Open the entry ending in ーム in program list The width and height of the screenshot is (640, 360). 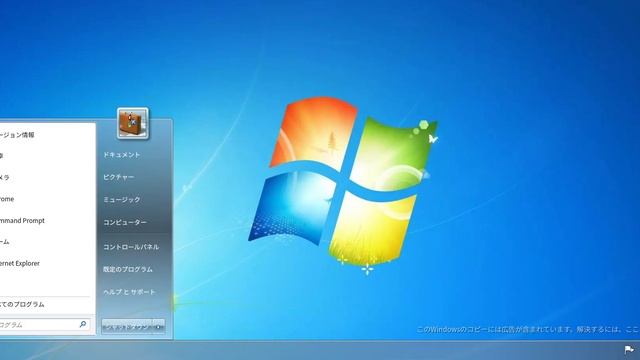click(4, 242)
